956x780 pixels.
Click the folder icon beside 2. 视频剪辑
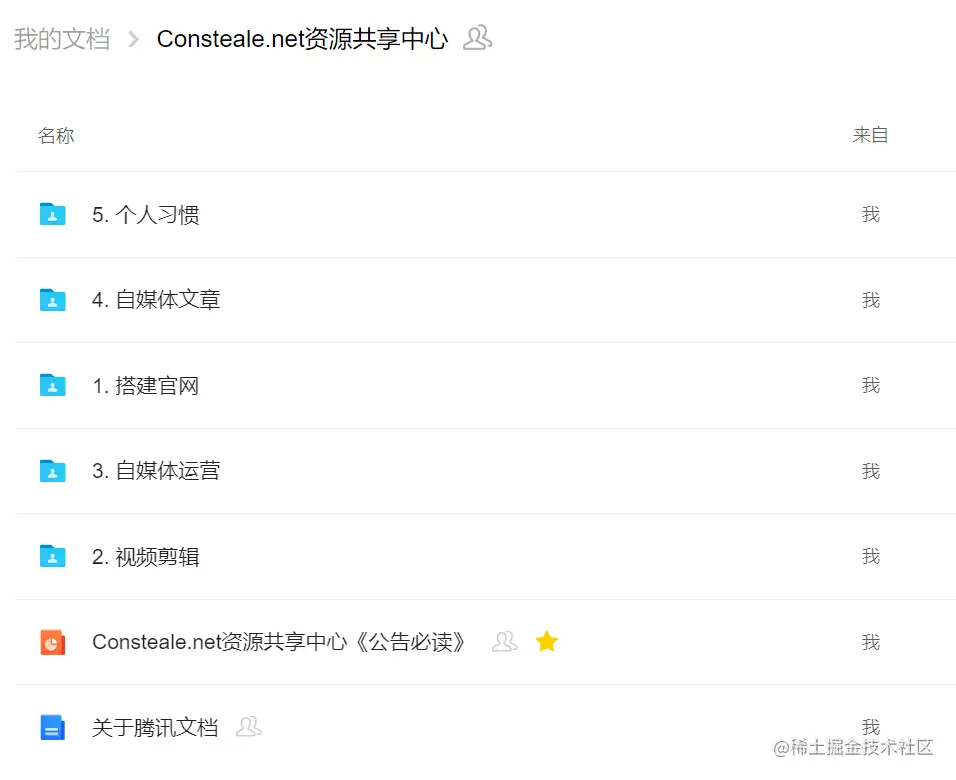pyautogui.click(x=52, y=557)
